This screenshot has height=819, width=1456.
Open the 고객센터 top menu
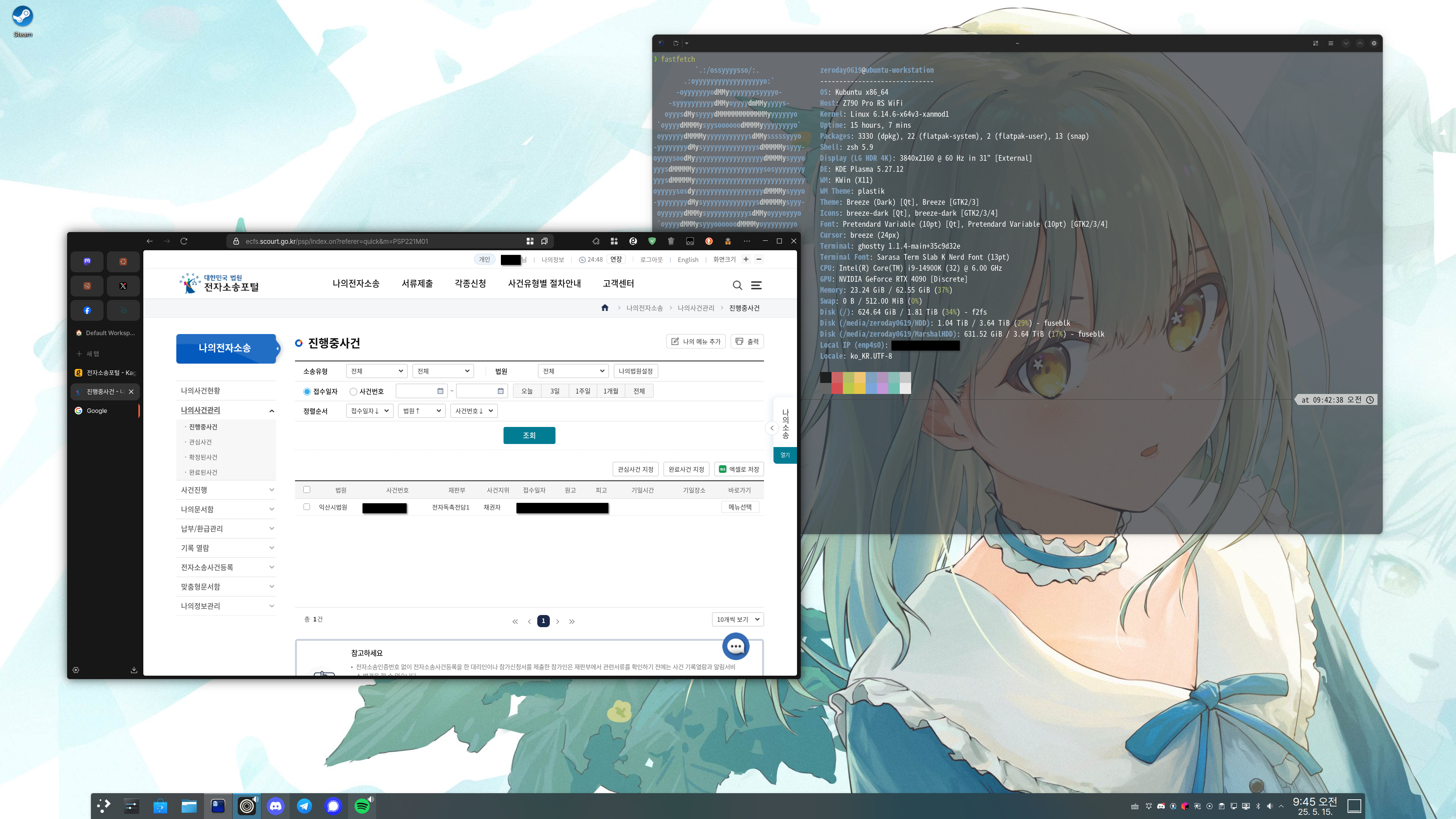[x=618, y=284]
